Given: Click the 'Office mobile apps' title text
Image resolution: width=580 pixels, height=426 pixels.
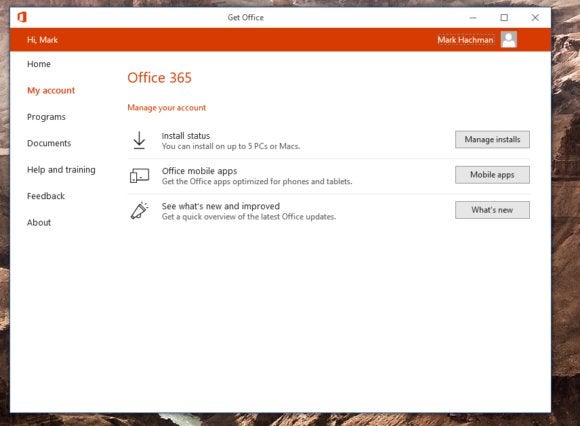Looking at the screenshot, I should (x=199, y=171).
